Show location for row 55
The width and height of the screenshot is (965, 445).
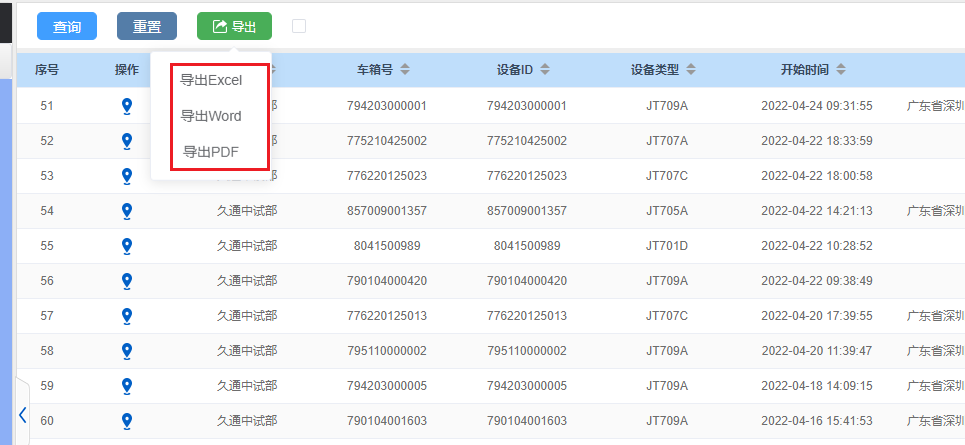pyautogui.click(x=127, y=246)
